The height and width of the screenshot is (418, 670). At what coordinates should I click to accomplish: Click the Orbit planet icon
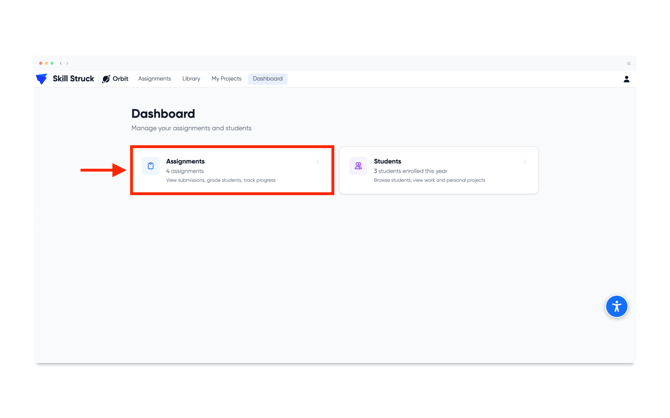coord(106,79)
